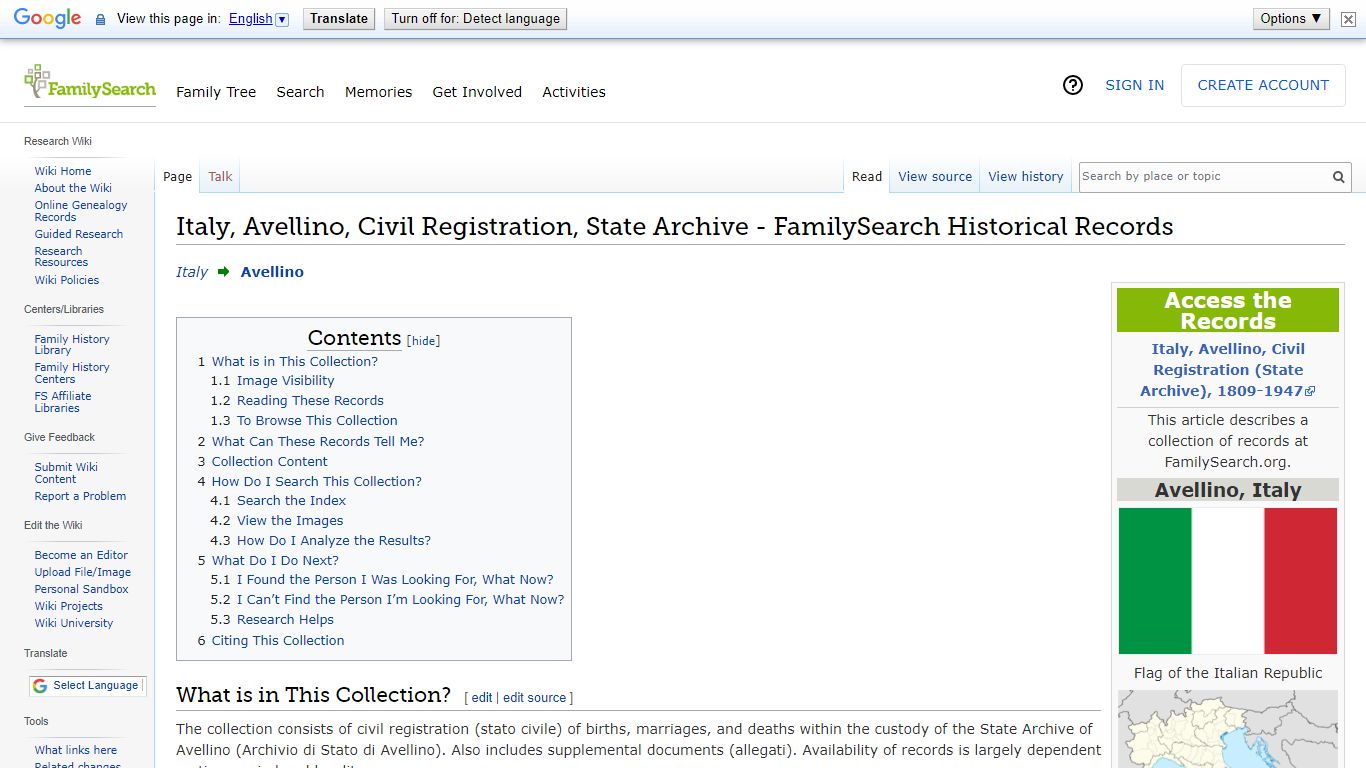
Task: Jump to Reading These Records section
Action: pos(310,401)
